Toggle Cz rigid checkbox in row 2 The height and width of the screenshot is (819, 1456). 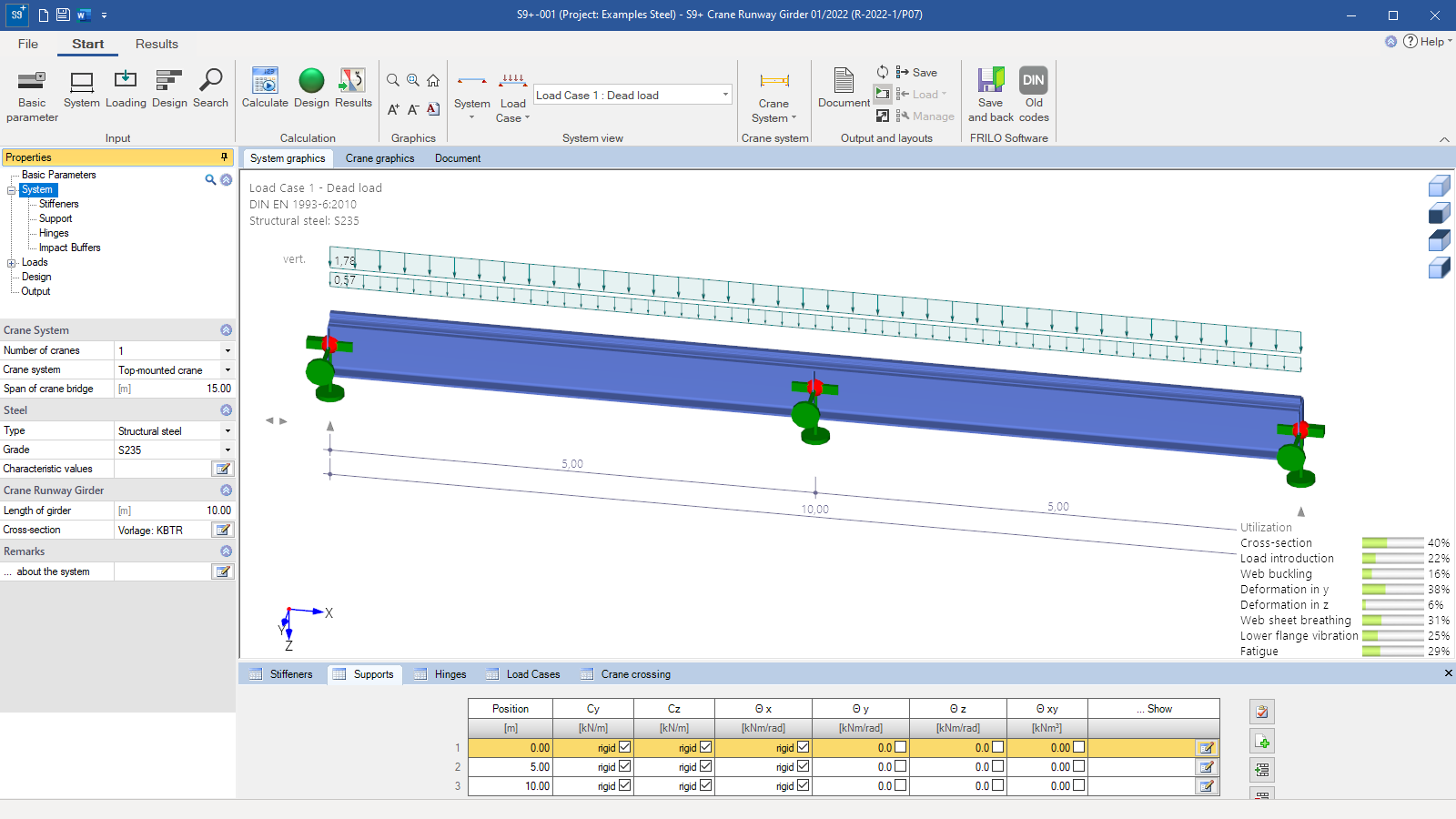click(705, 766)
